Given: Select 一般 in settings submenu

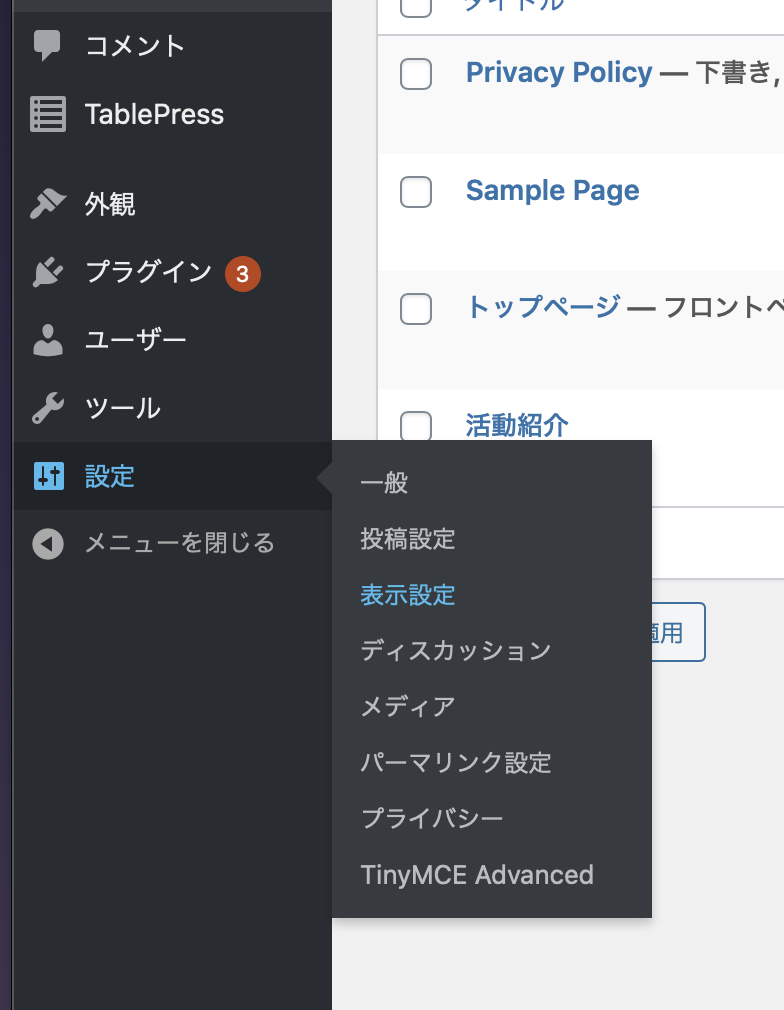Looking at the screenshot, I should pos(384,482).
